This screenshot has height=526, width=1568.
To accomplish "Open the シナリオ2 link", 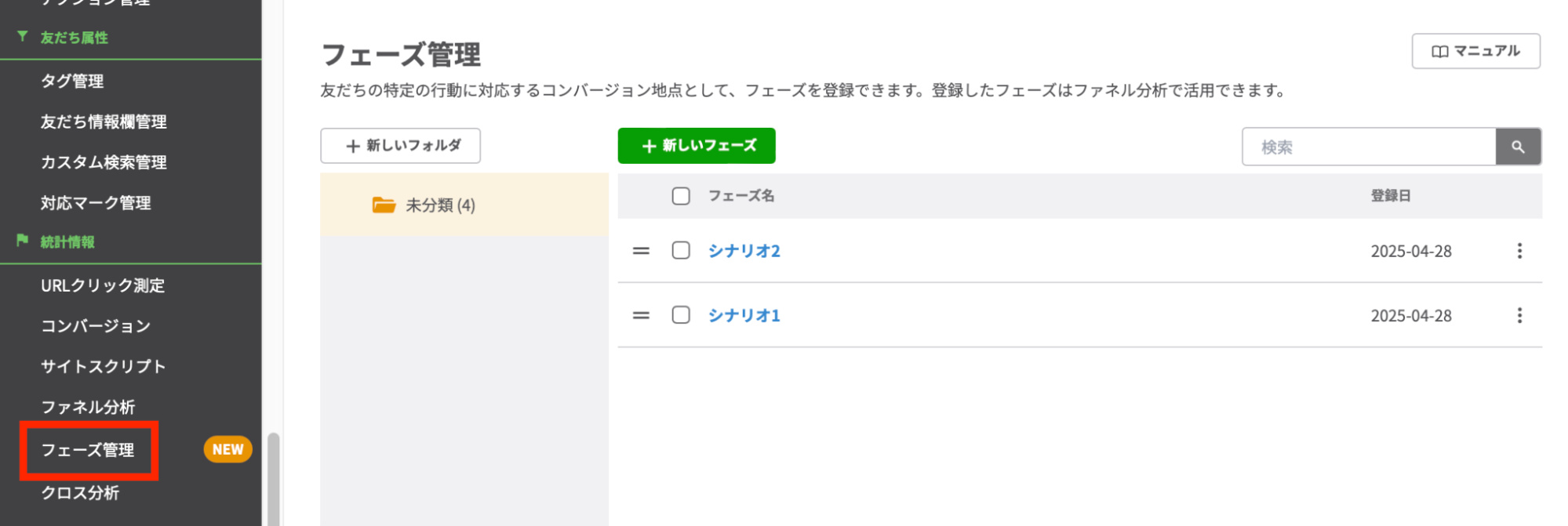I will [743, 251].
